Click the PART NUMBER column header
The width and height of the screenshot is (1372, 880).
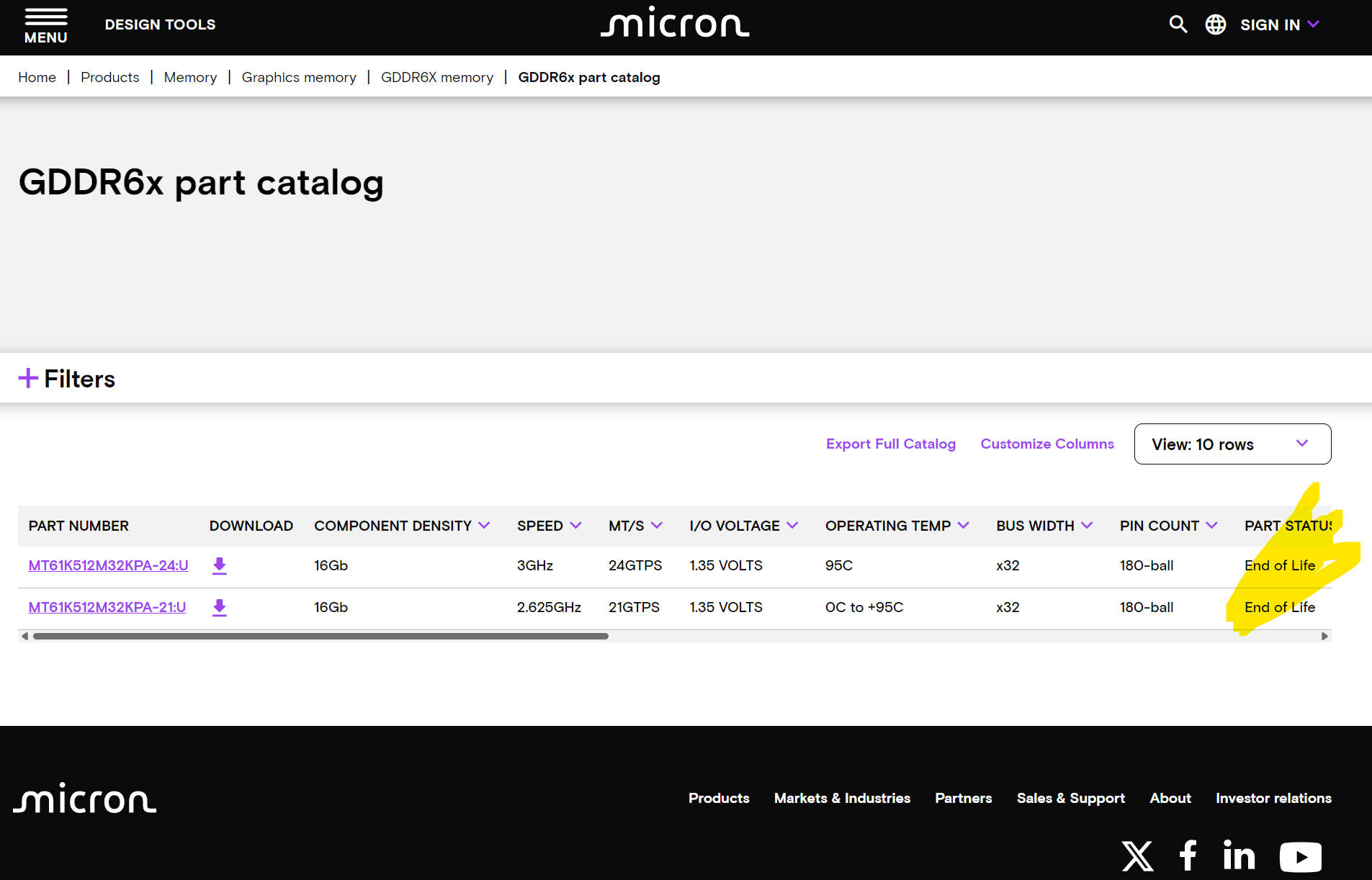click(x=79, y=526)
